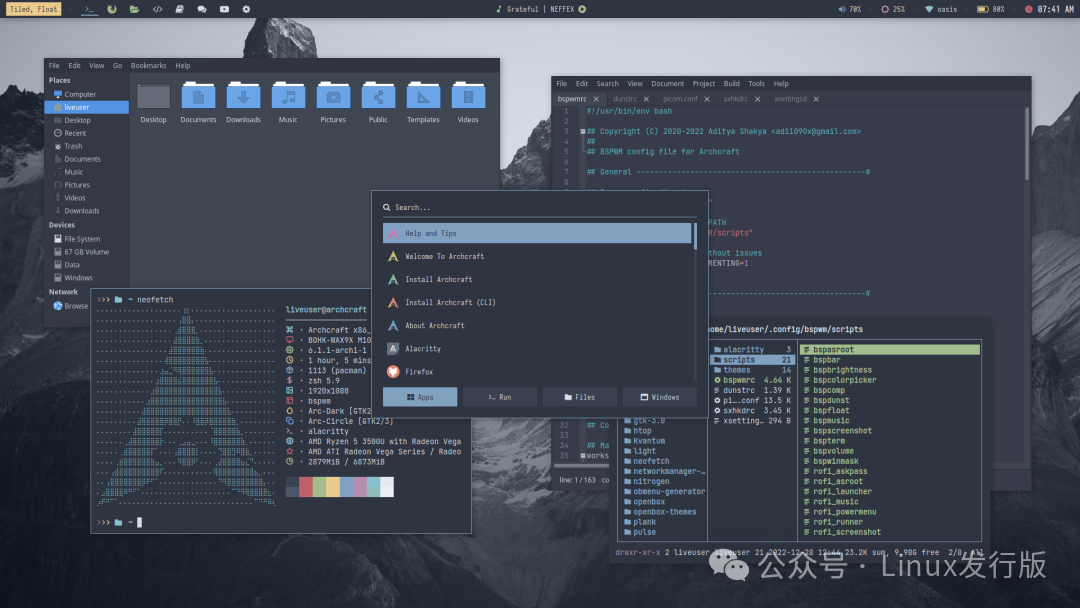1080x608 pixels.
Task: Toggle the Tiled, Float layout indicator
Action: click(33, 9)
